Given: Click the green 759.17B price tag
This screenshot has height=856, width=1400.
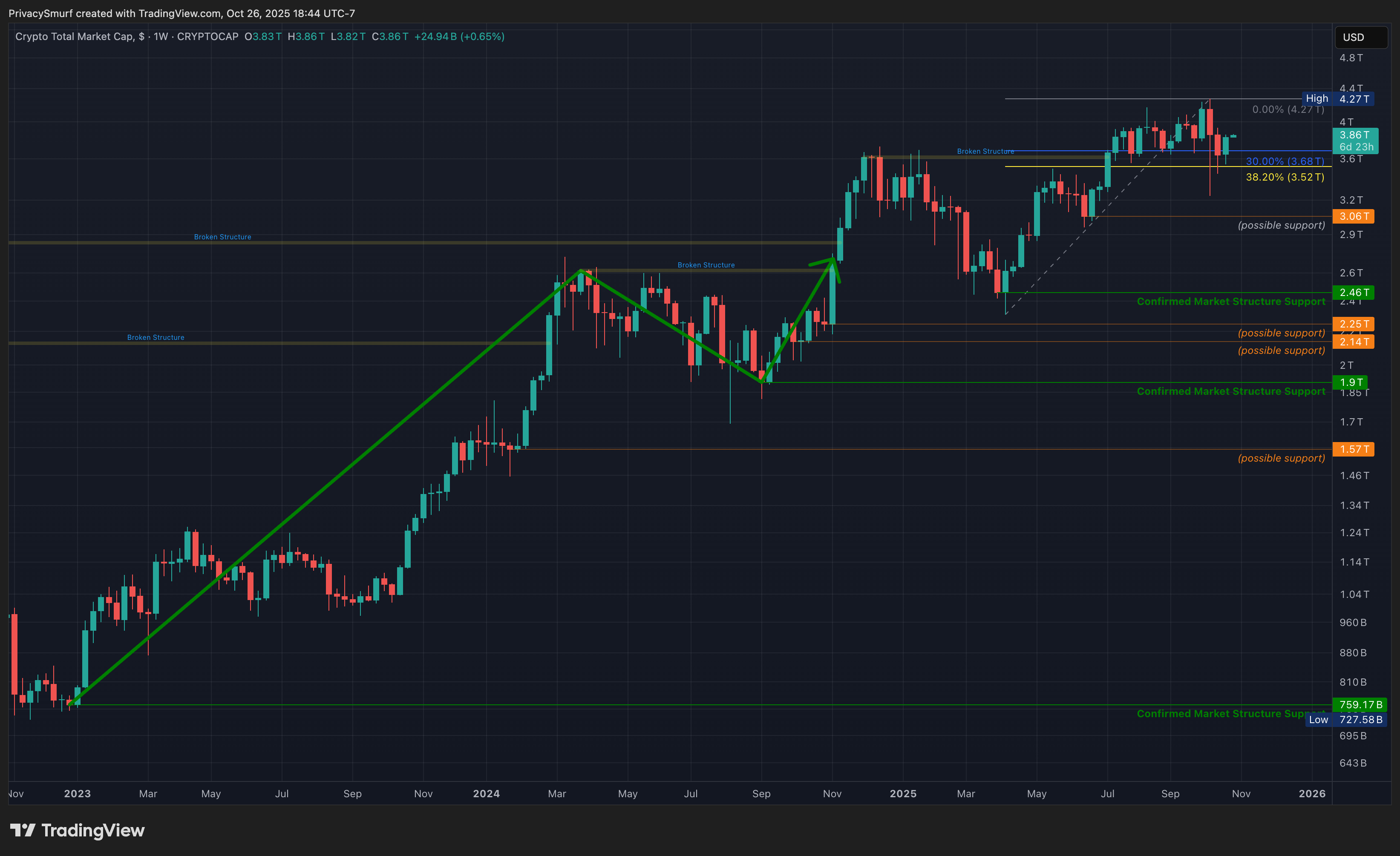Looking at the screenshot, I should click(1359, 705).
